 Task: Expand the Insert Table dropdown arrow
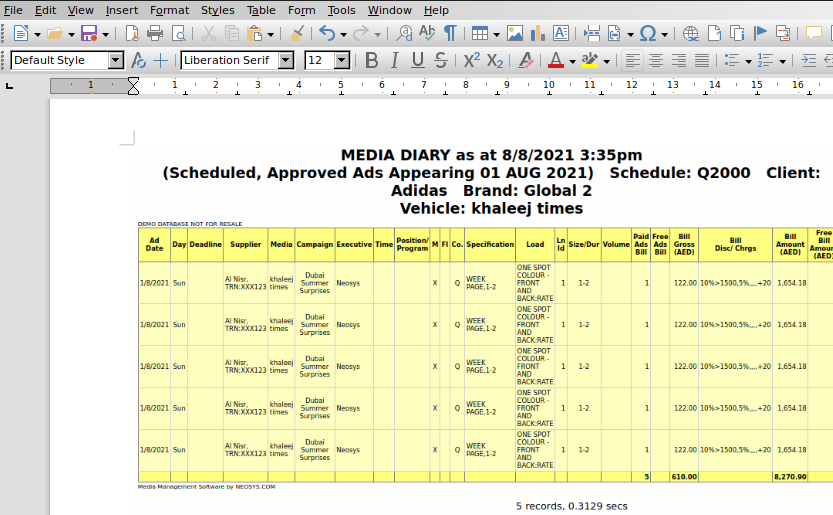click(496, 35)
